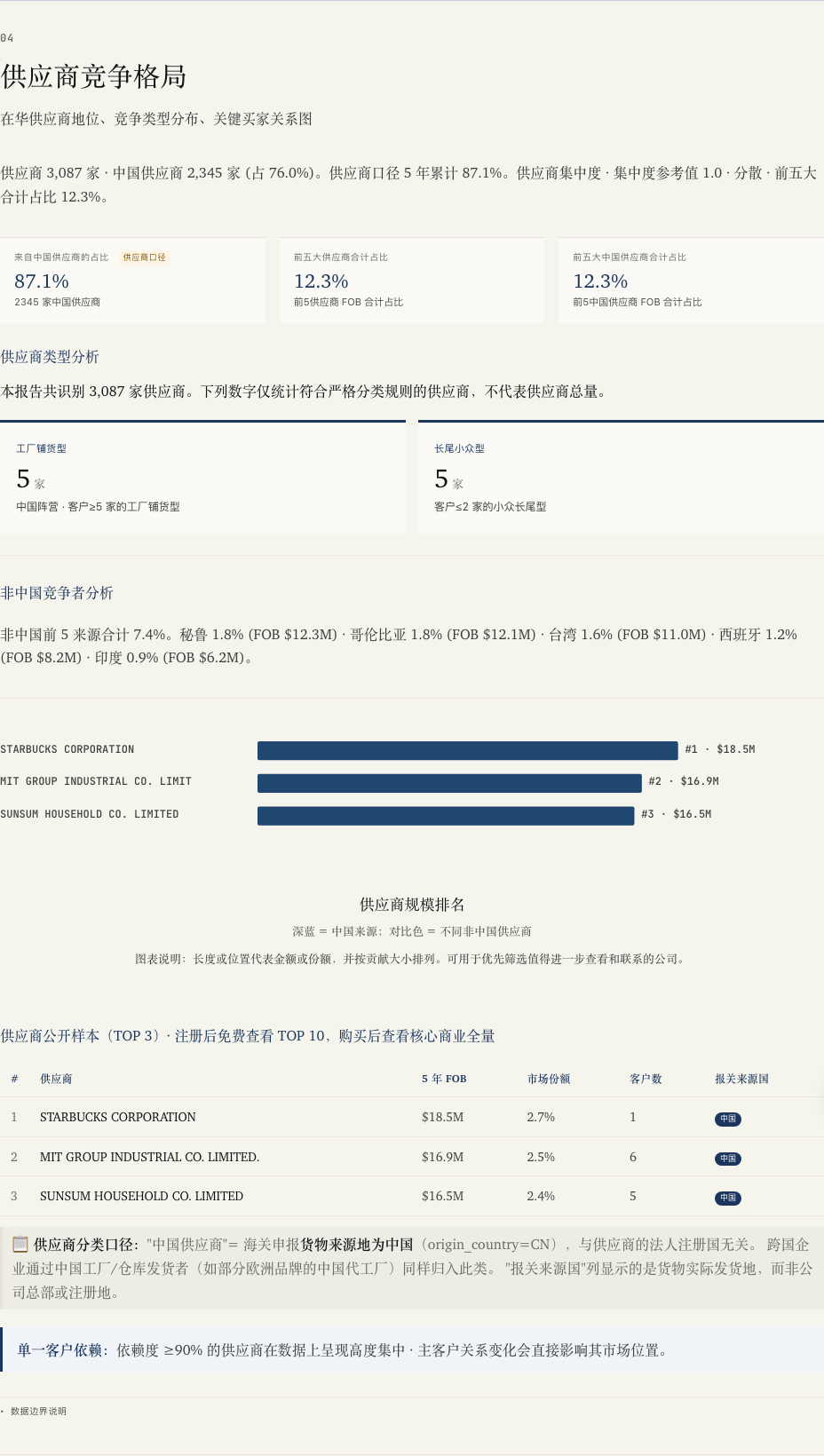Click the 供应商类型分析 section heading
Image resolution: width=824 pixels, height=1456 pixels.
[x=50, y=357]
